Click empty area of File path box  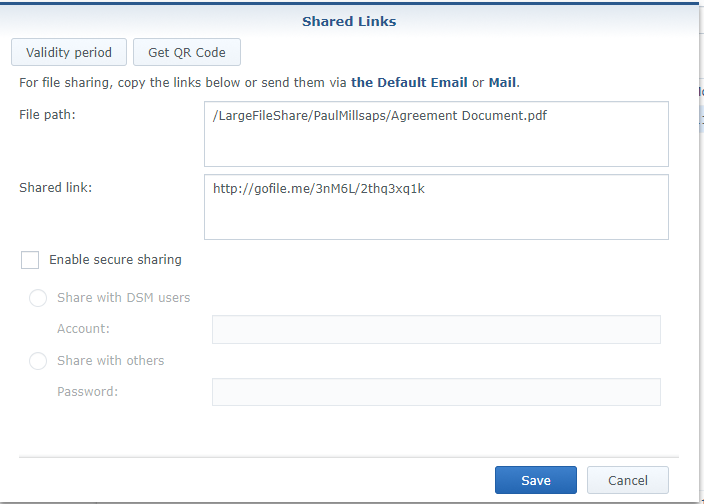pos(436,146)
